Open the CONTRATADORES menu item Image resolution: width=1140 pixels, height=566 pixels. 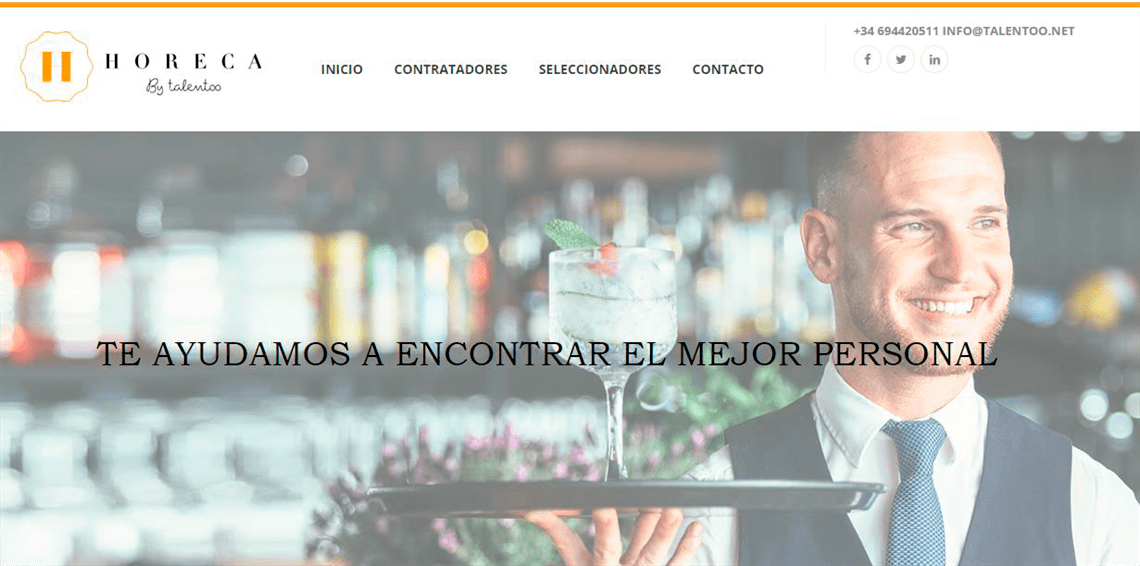click(x=451, y=70)
